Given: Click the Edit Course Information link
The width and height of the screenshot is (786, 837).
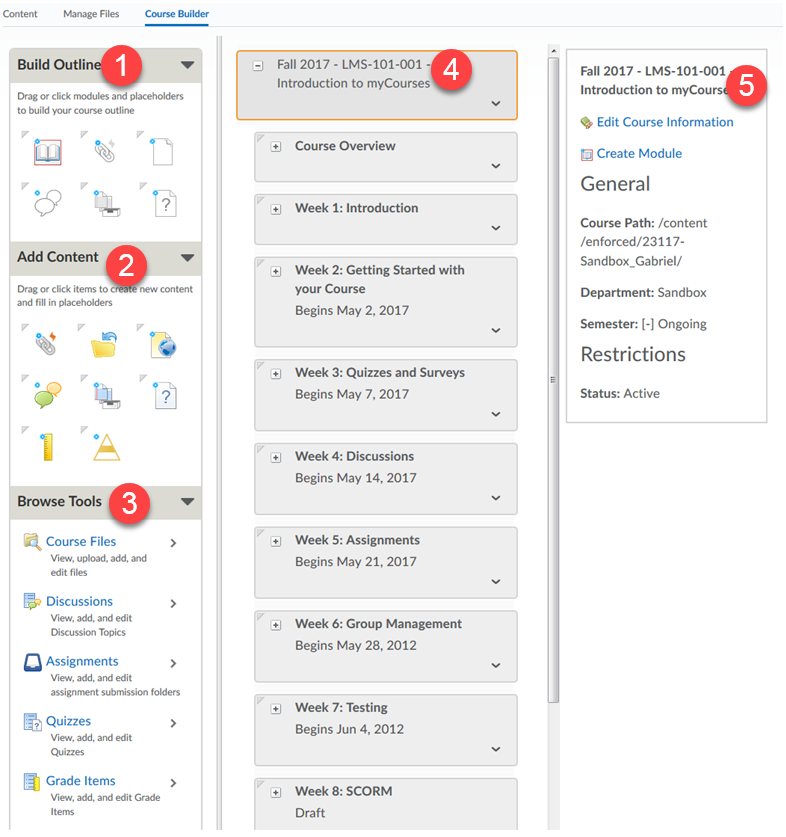Looking at the screenshot, I should click(x=664, y=122).
